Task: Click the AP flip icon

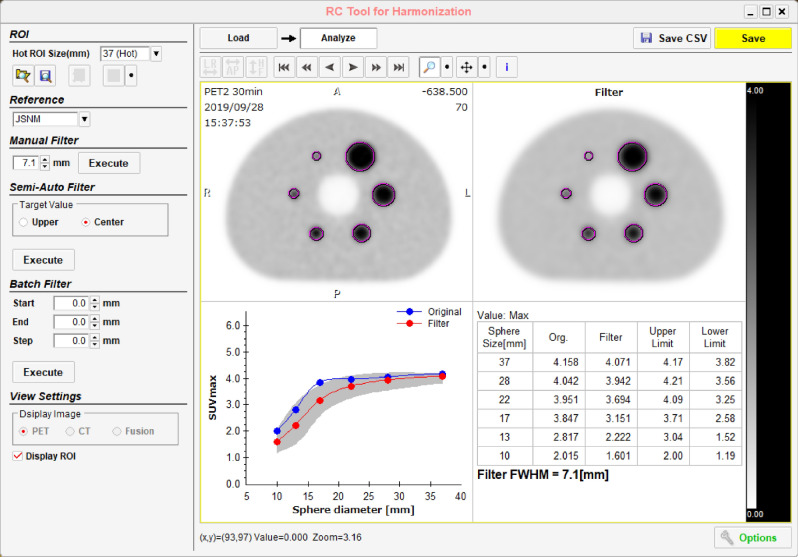Action: click(x=233, y=67)
